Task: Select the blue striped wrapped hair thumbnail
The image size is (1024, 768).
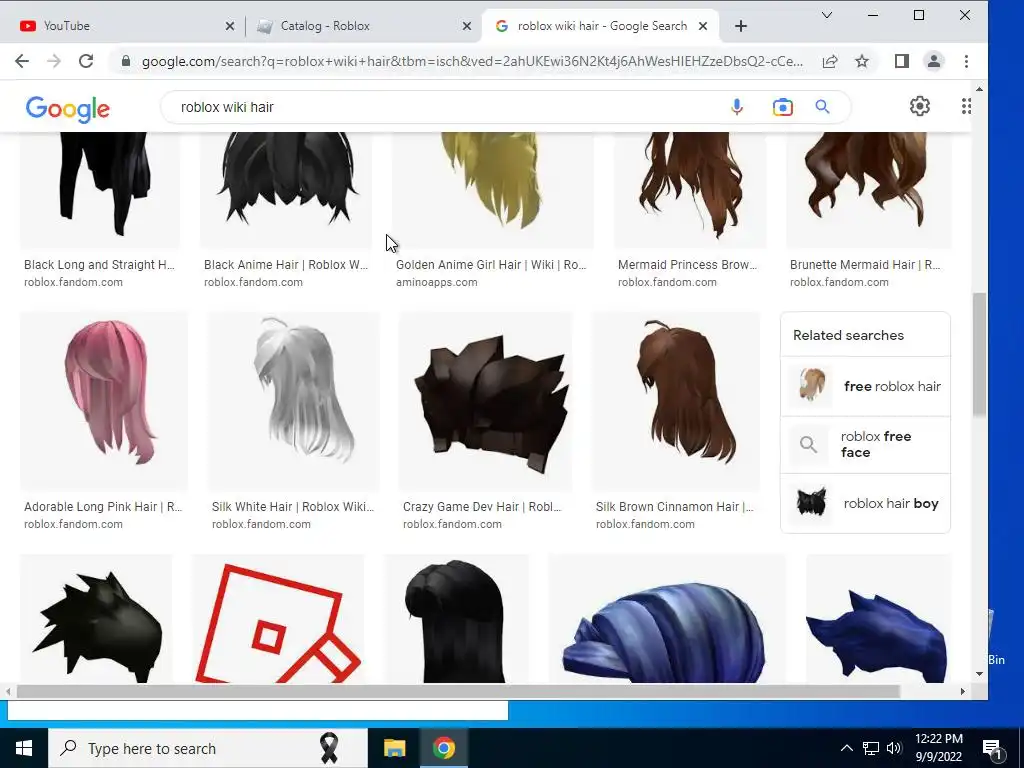Action: click(667, 618)
